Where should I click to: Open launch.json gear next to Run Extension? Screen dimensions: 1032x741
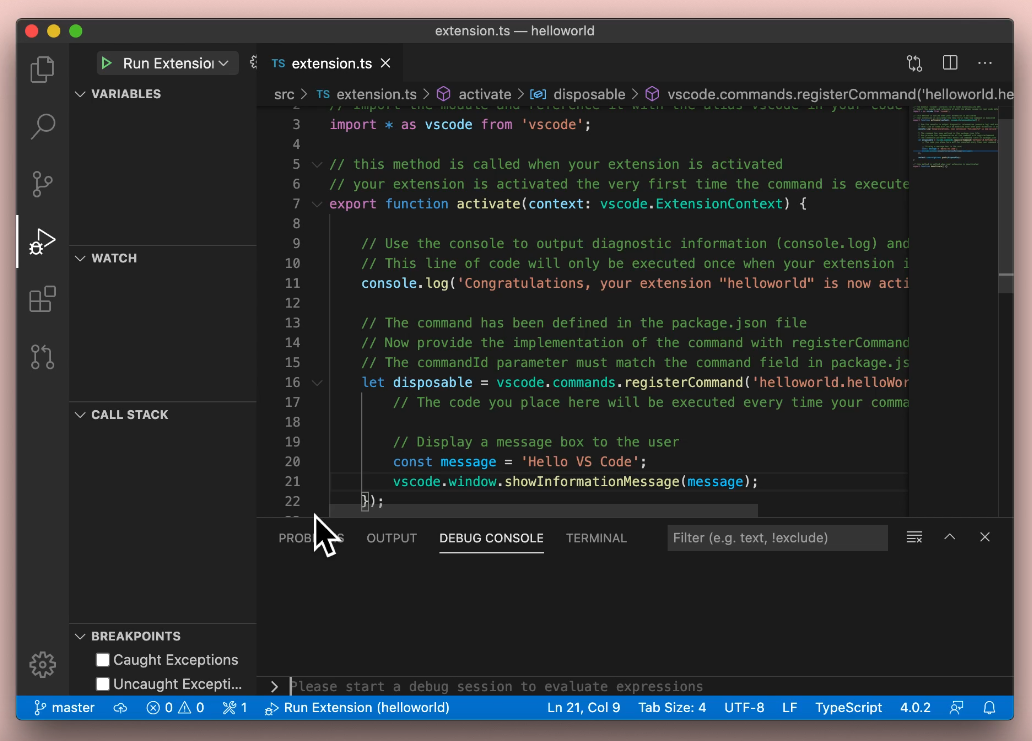[x=253, y=63]
